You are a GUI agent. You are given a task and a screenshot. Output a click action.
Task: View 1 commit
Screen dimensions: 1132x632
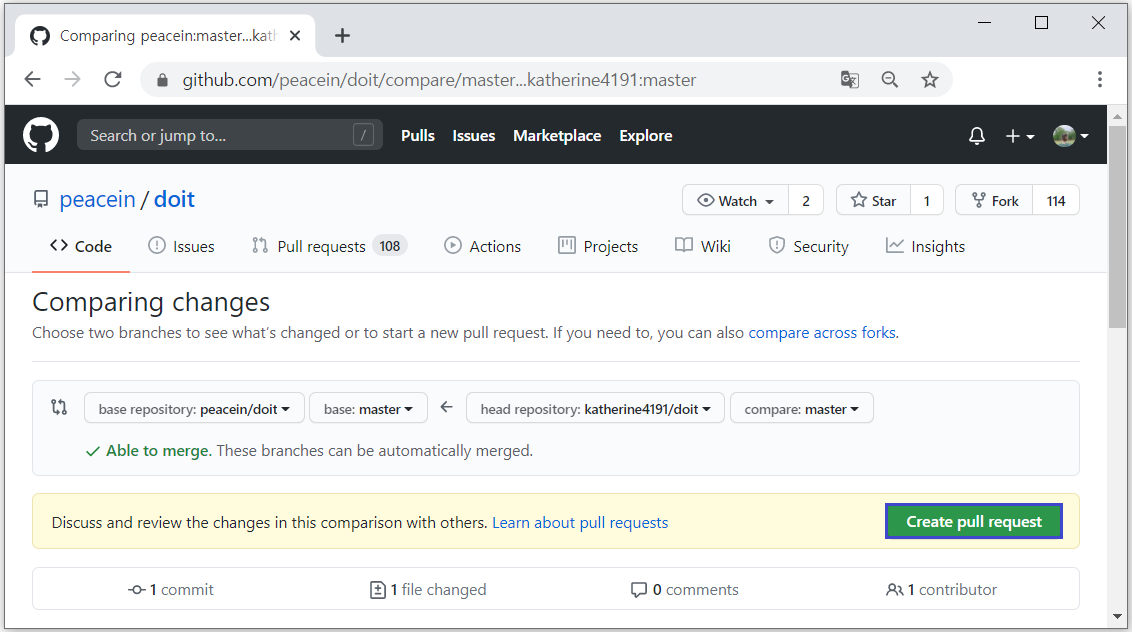point(170,589)
